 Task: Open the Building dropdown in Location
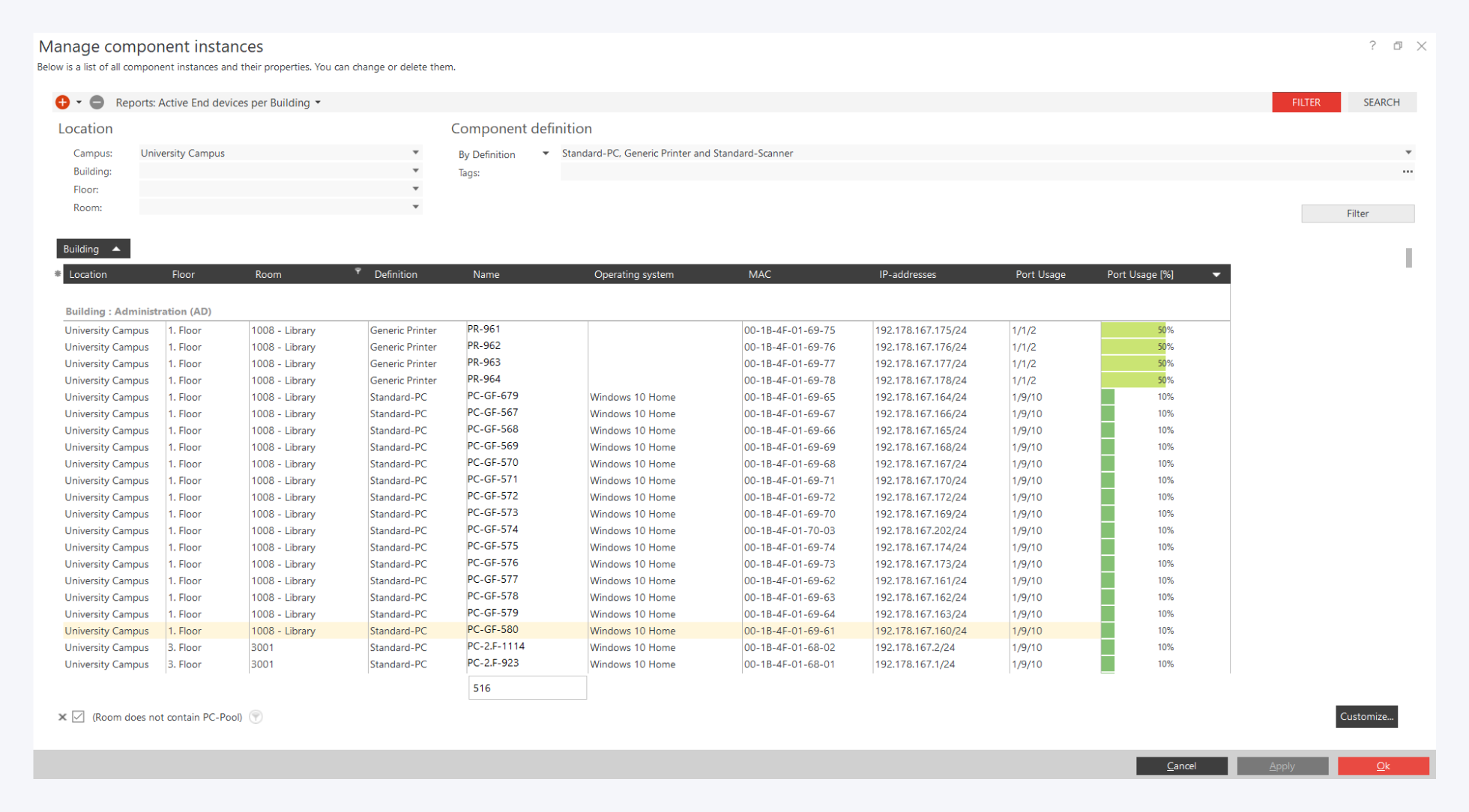click(x=415, y=171)
